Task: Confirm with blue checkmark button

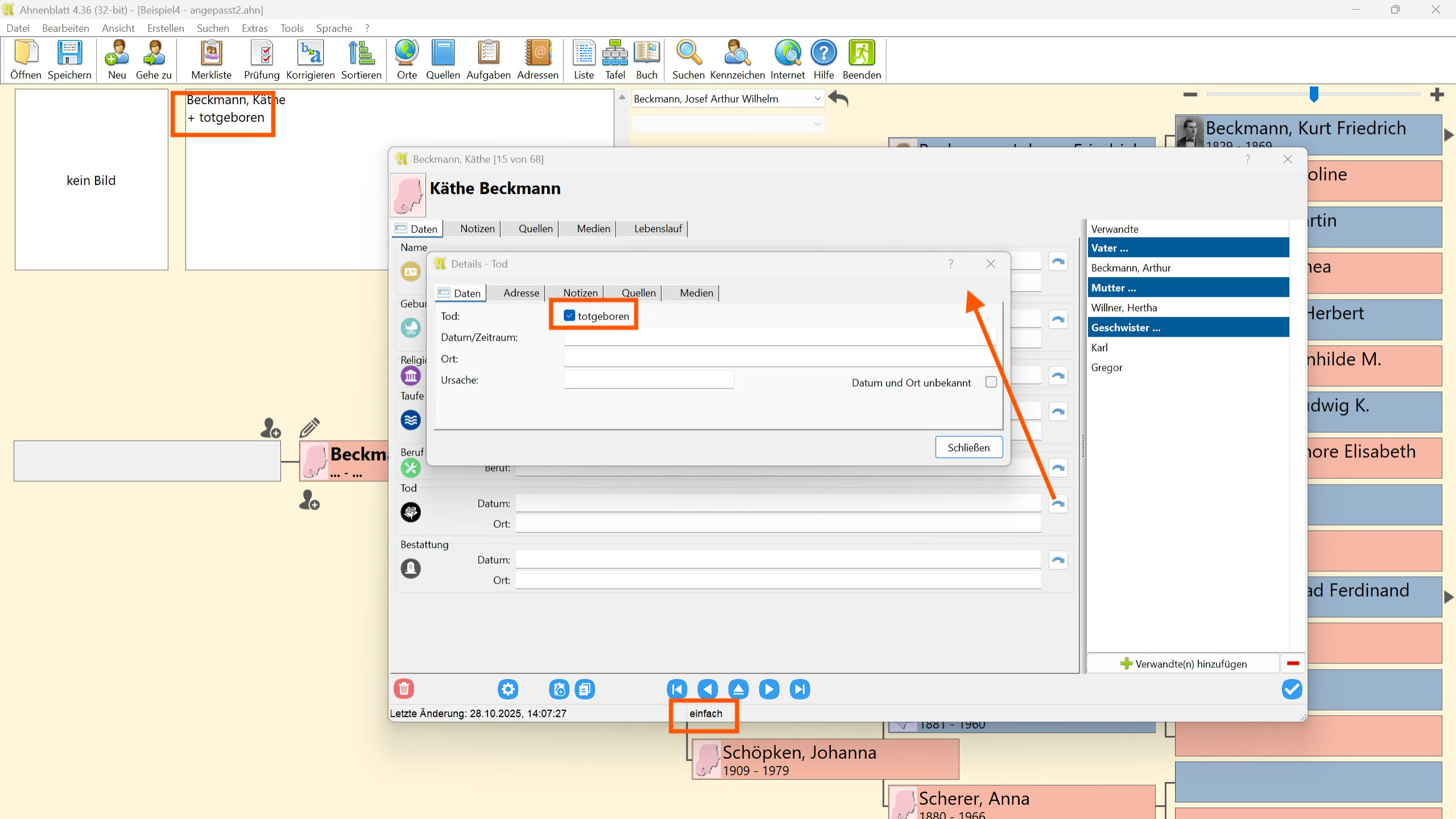Action: coord(1292,689)
